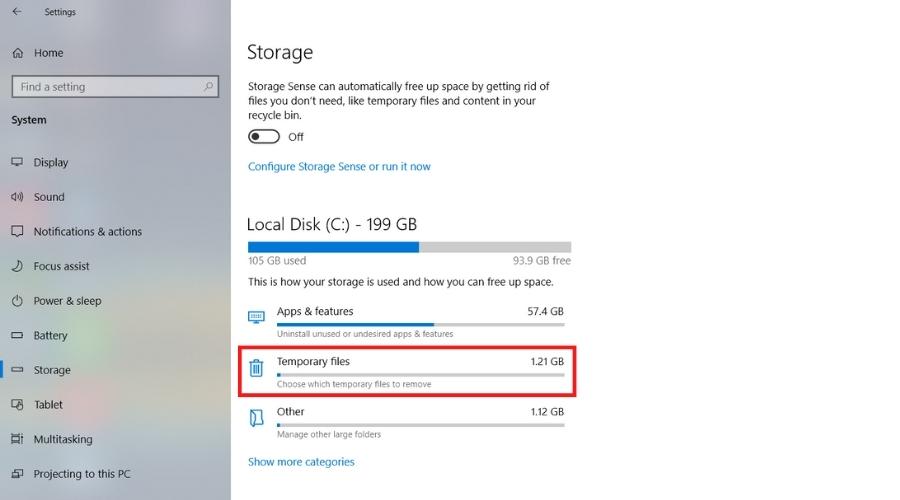Click the Apps & features icon
900x500 pixels.
pos(256,317)
